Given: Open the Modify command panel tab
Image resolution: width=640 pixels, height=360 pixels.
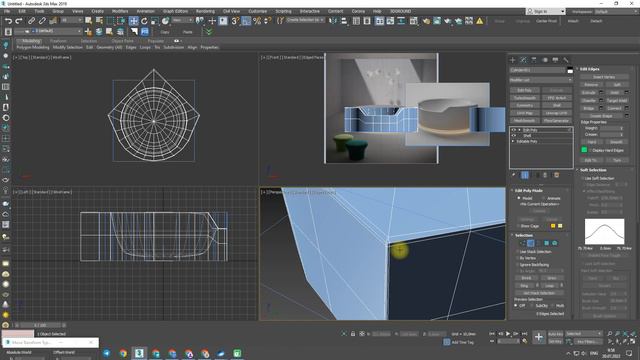Looking at the screenshot, I should 523,60.
